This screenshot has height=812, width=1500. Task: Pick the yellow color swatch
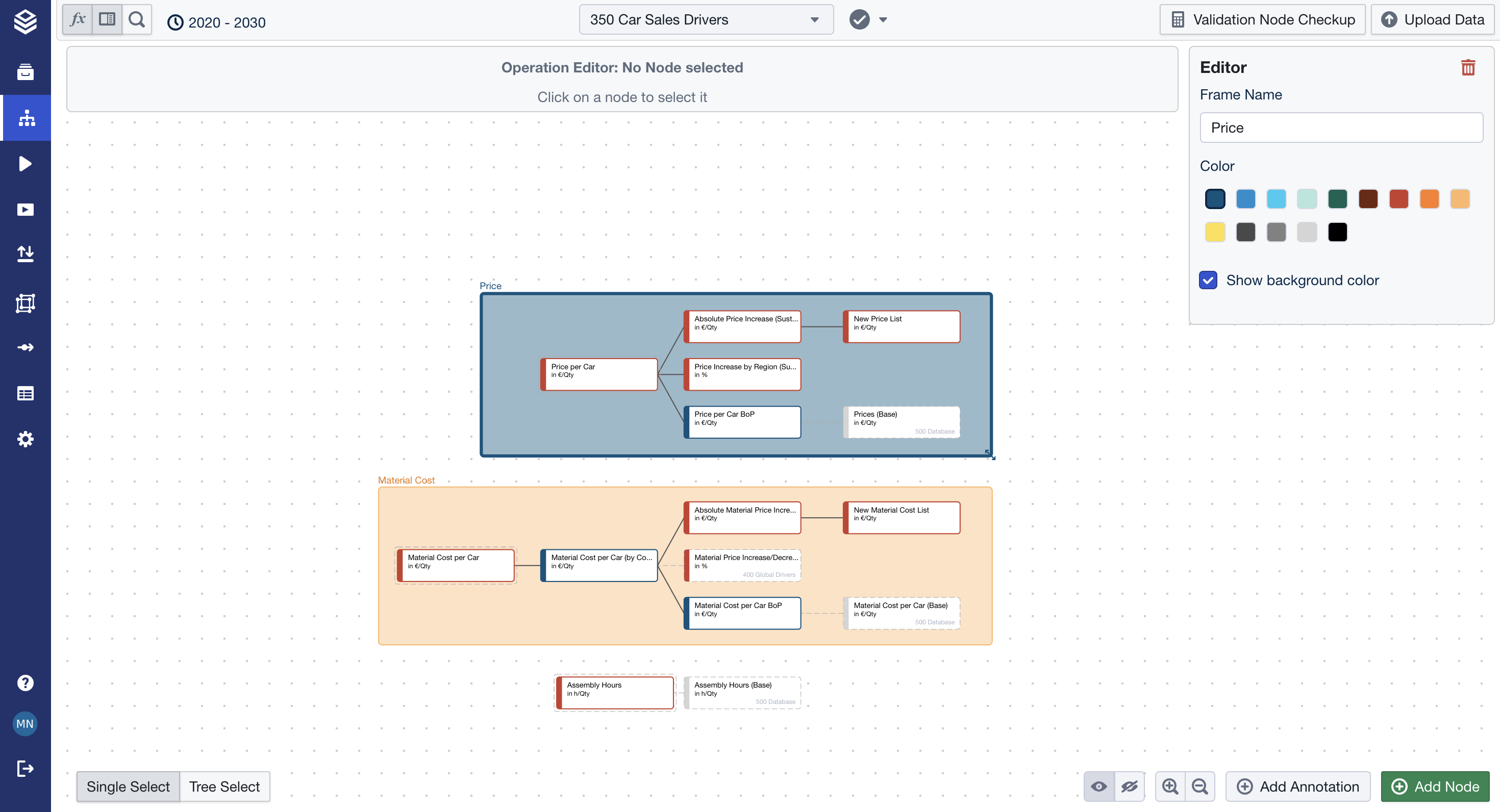[x=1215, y=232]
